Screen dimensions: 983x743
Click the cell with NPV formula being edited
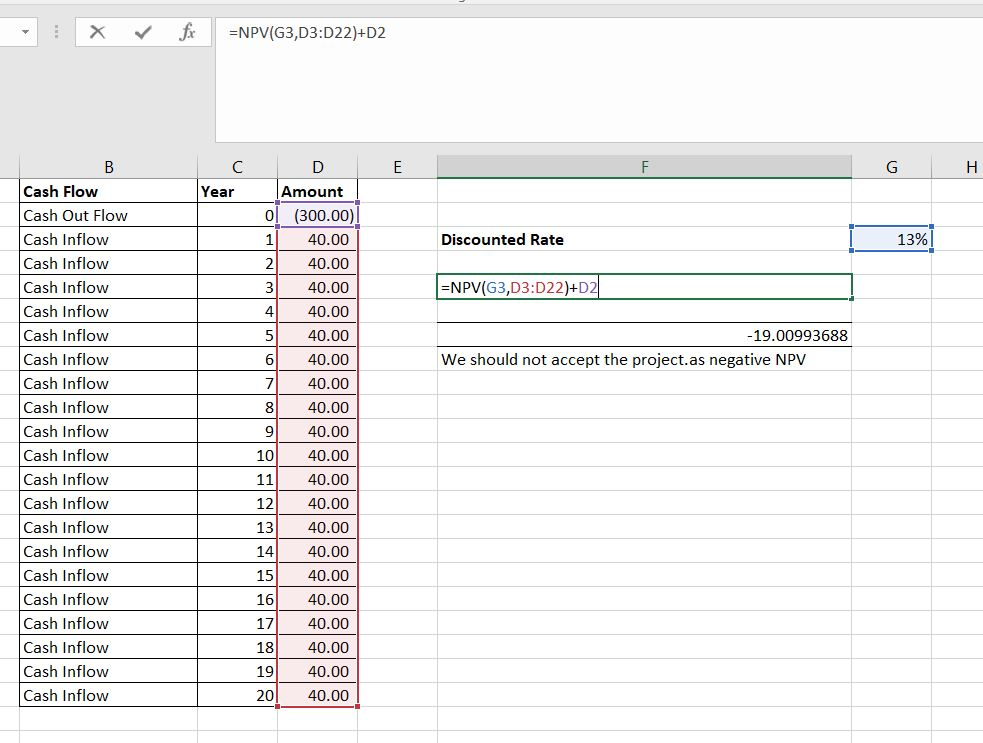click(644, 288)
